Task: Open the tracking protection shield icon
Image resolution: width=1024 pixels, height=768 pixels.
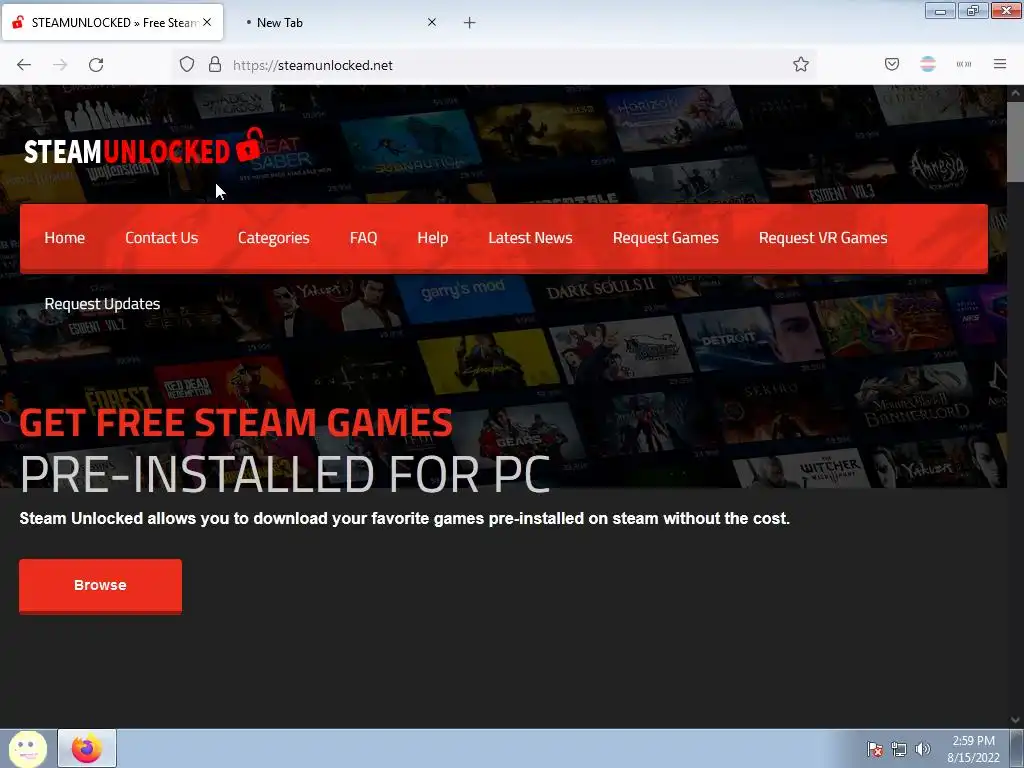Action: point(187,65)
